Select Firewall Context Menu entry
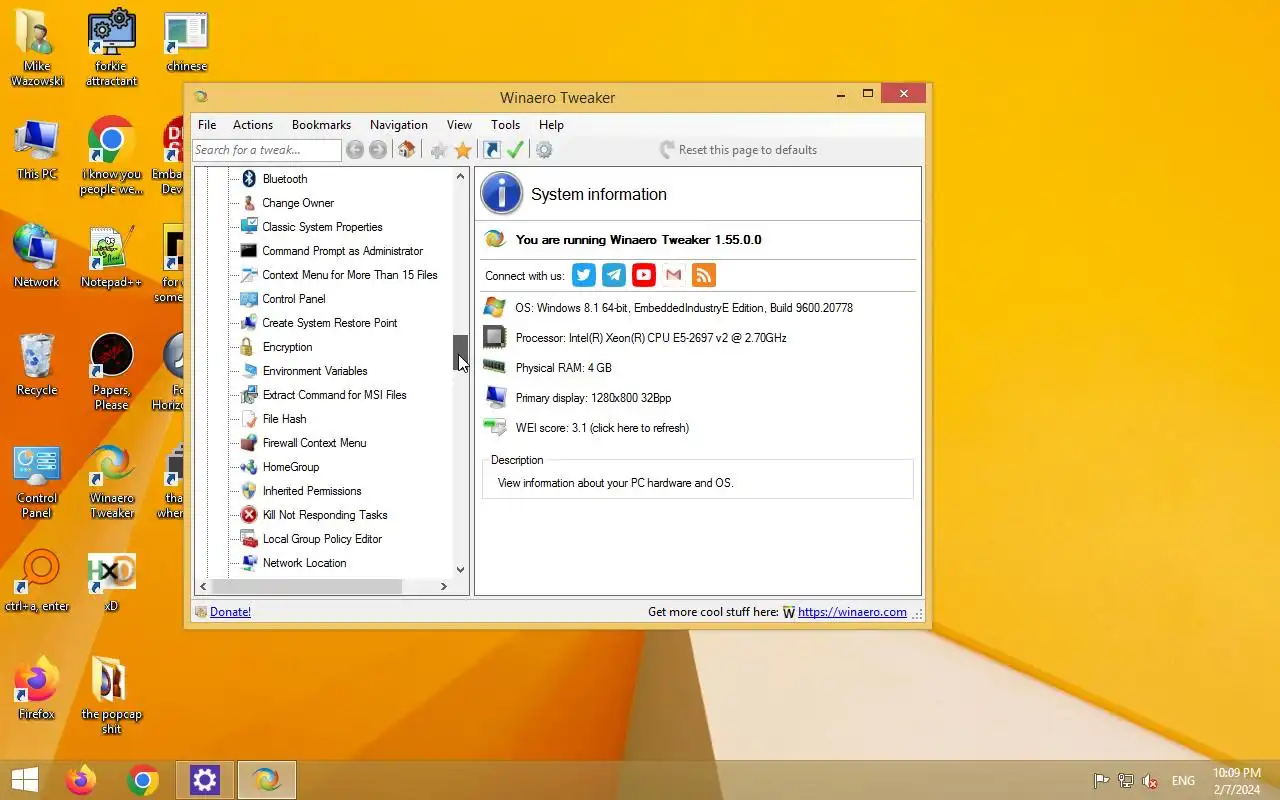The image size is (1280, 800). coord(314,443)
